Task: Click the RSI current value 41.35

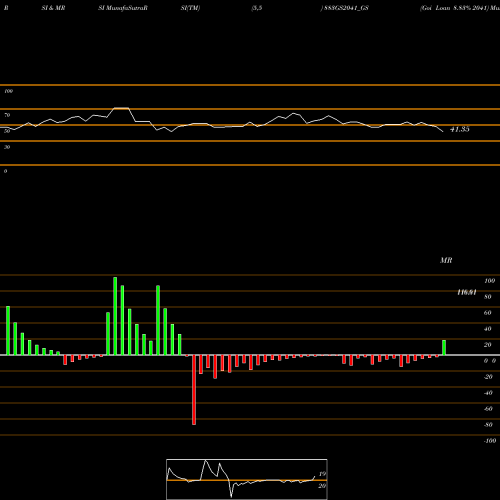Action: (460, 129)
